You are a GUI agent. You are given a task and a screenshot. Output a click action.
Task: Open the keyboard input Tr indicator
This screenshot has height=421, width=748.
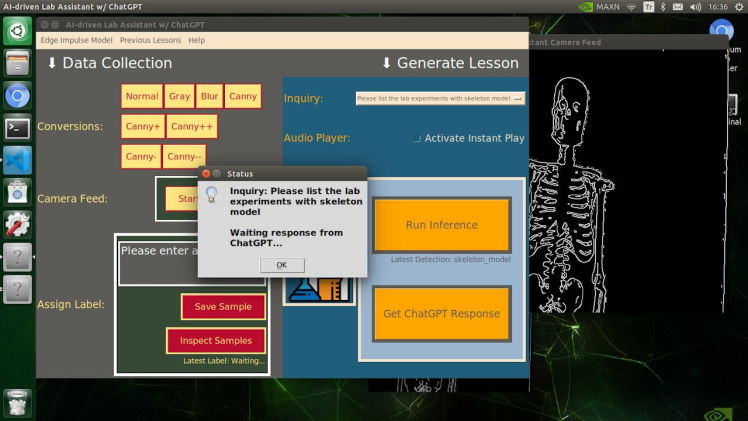tap(649, 7)
